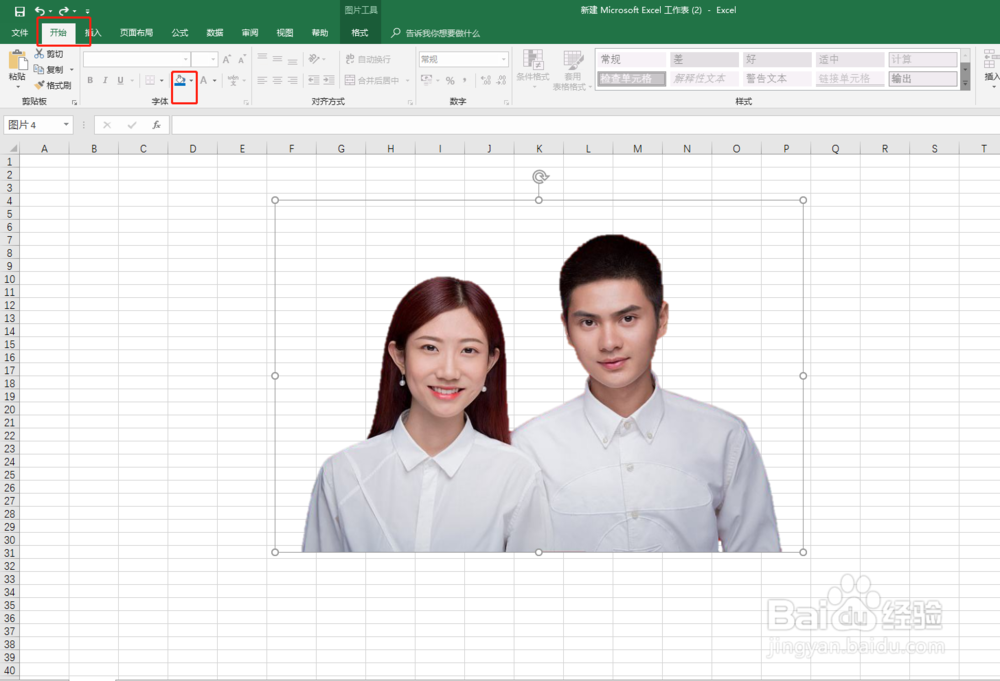Click the increase indent icon

click(x=328, y=80)
